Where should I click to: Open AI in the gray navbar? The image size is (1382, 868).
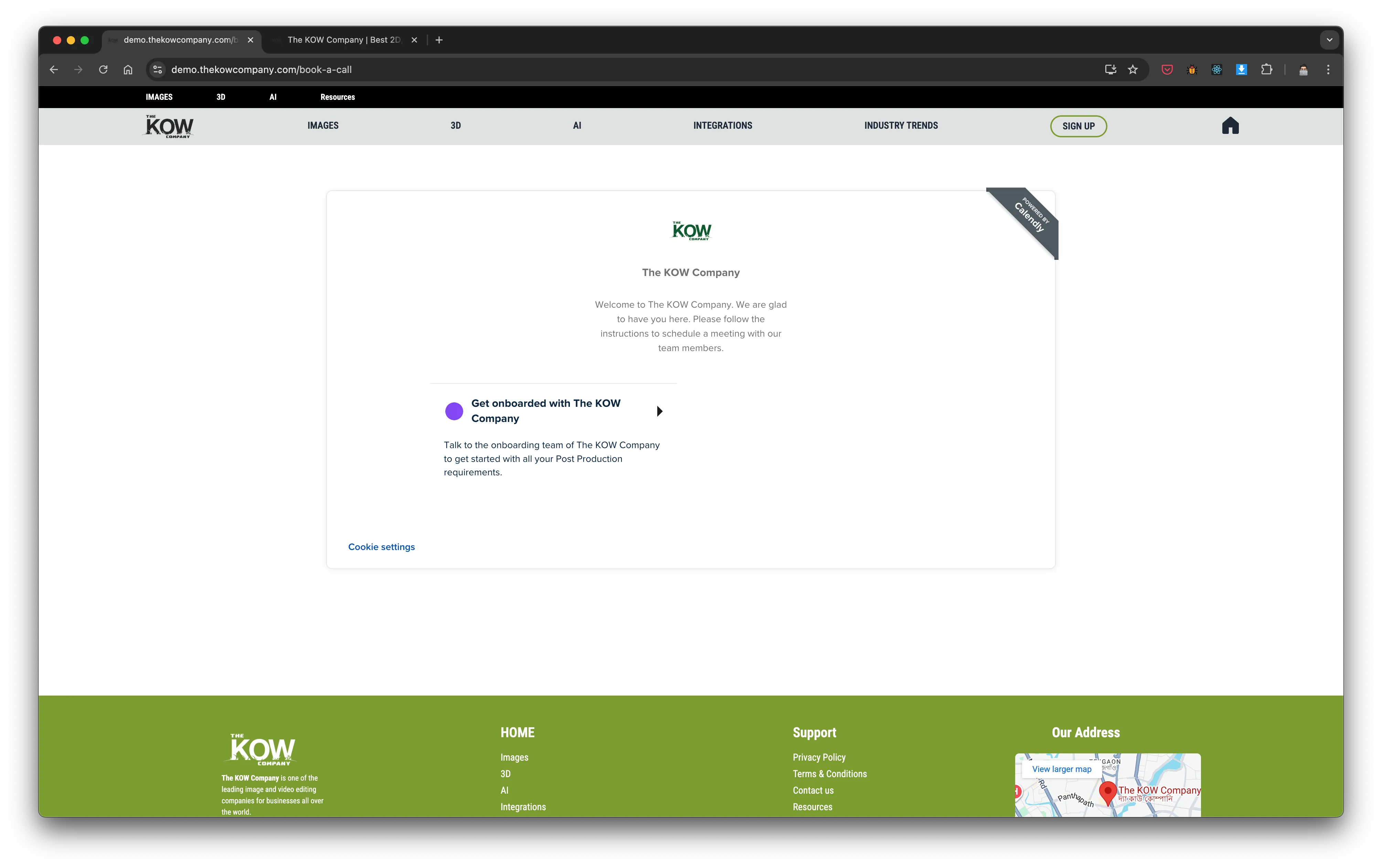click(x=577, y=125)
